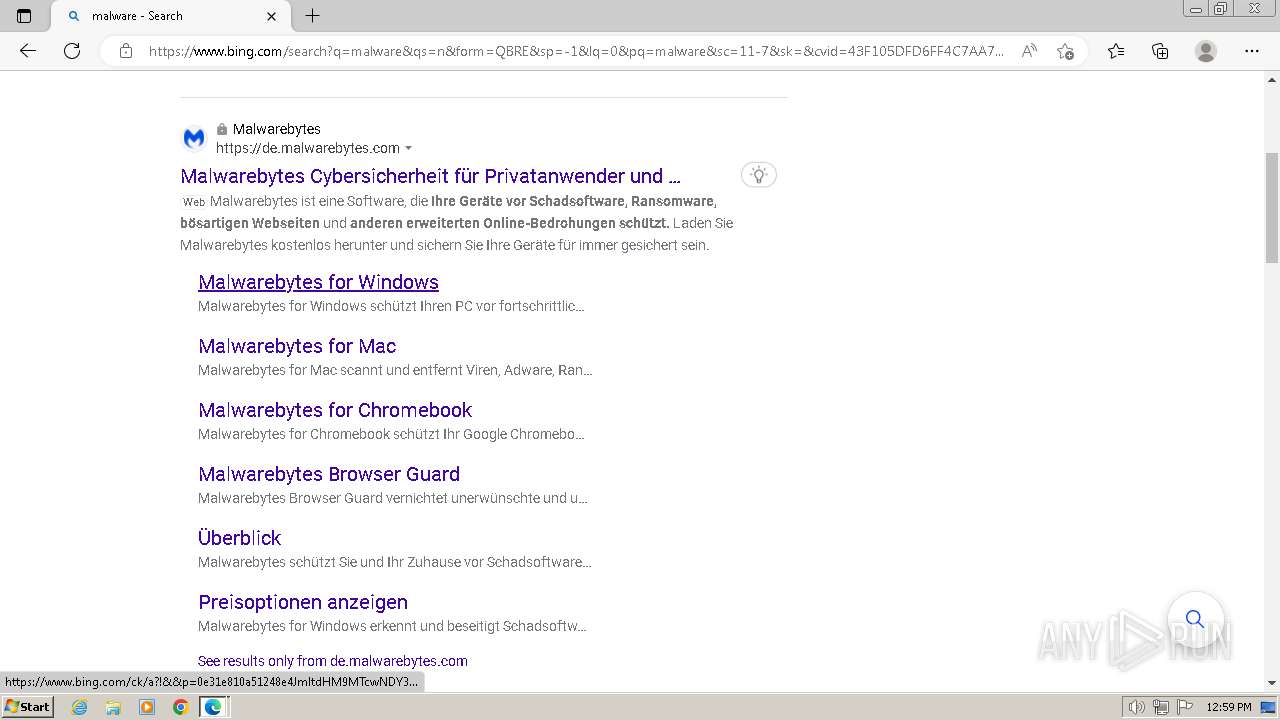Open Action Center flag icon
The height and width of the screenshot is (720, 1280).
coord(1185,707)
